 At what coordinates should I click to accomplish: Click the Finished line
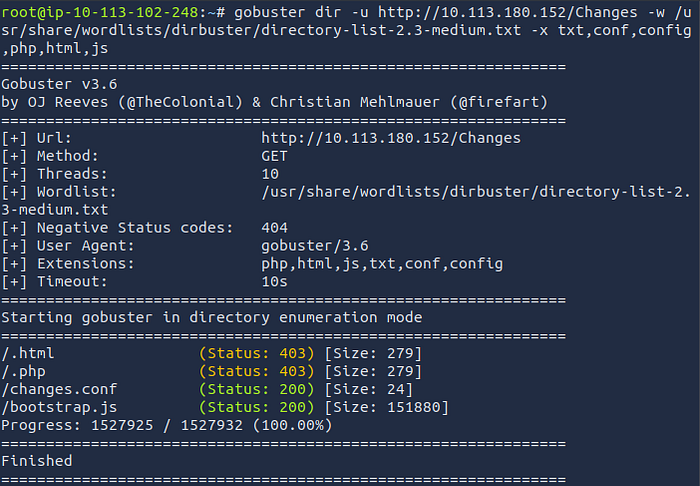point(37,461)
